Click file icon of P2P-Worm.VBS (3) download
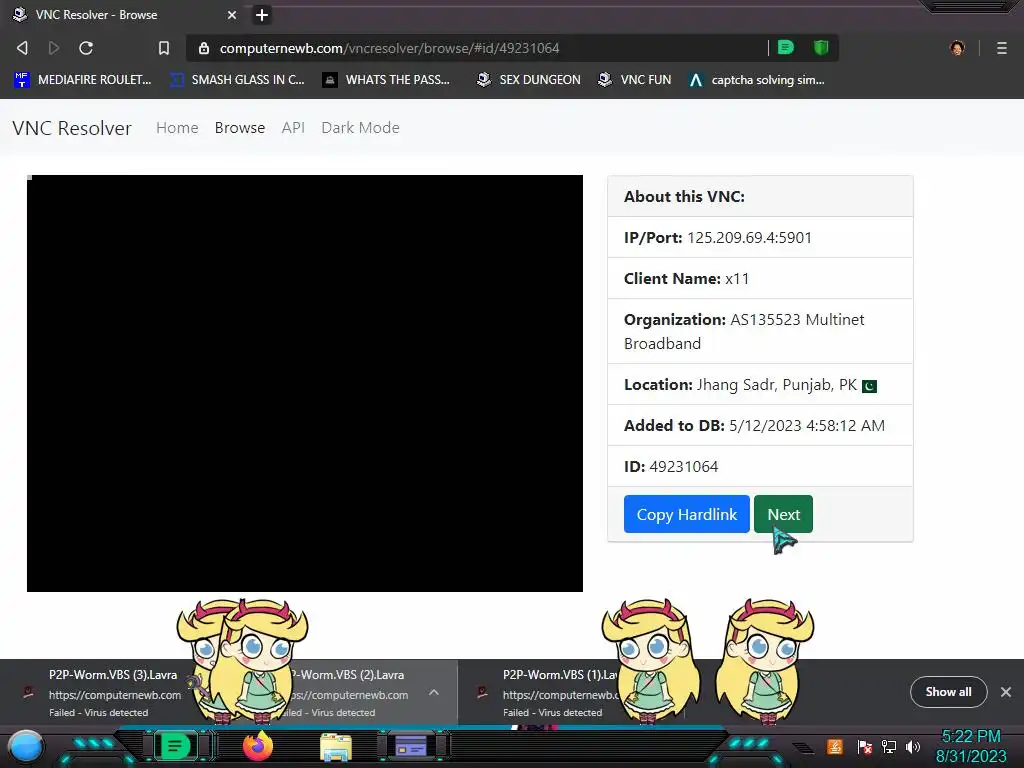The image size is (1024, 768). tap(28, 693)
